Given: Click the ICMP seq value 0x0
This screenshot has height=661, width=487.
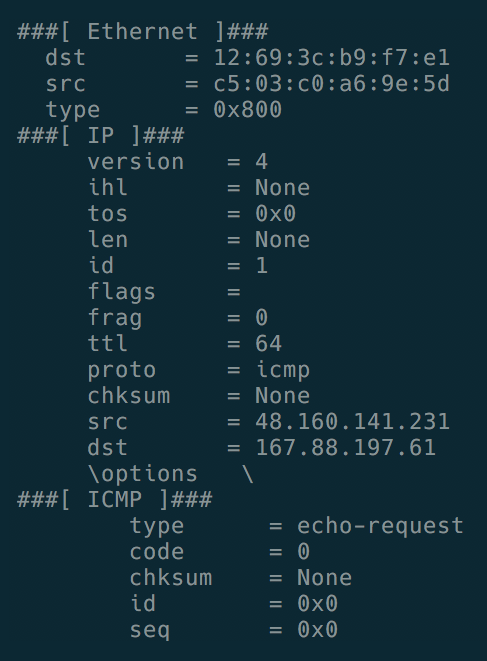Looking at the screenshot, I should tap(317, 629).
